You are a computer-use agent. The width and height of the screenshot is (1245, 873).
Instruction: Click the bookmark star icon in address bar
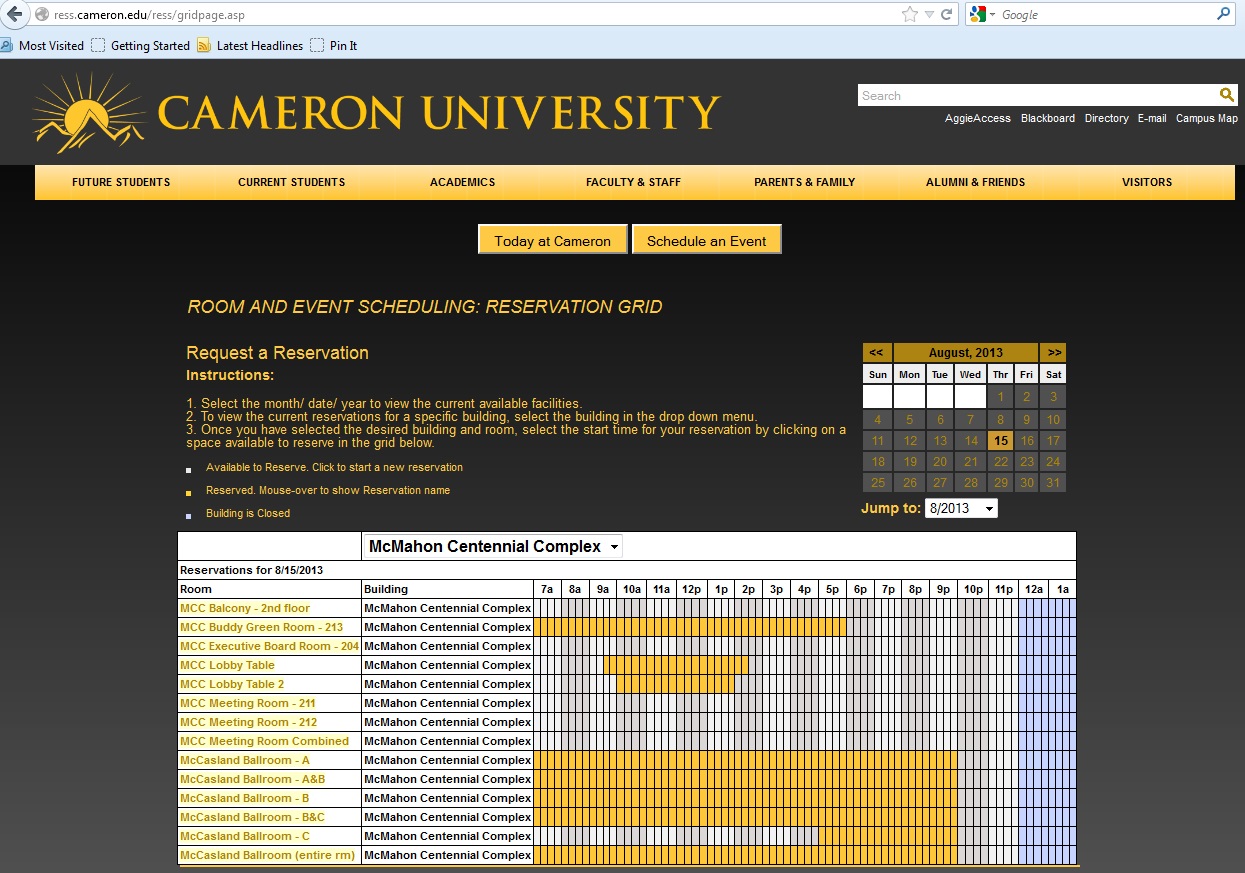tap(910, 15)
